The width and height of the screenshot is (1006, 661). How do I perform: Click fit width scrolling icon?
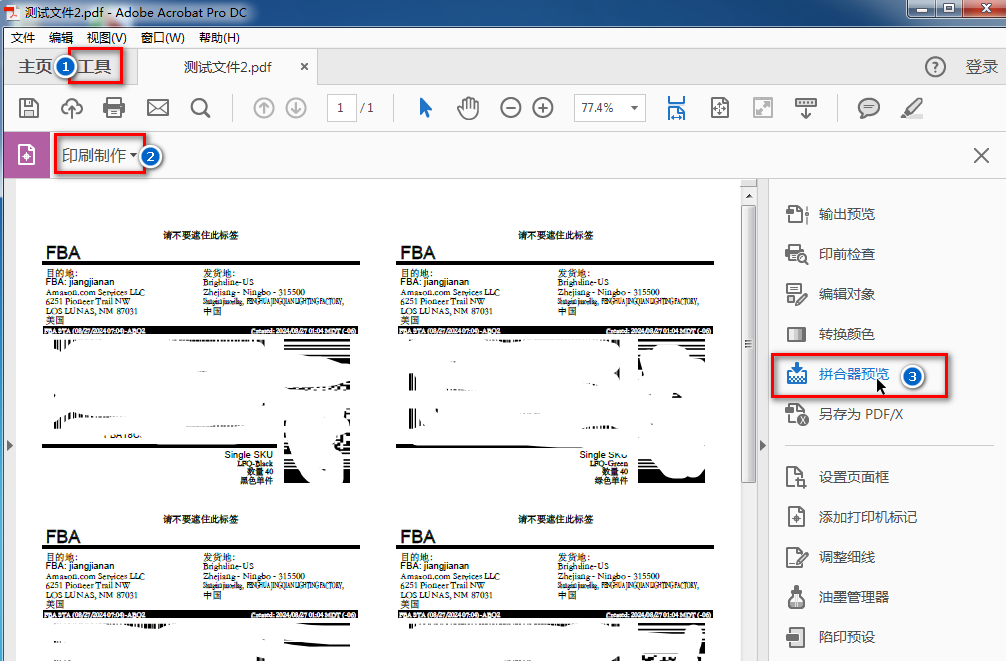click(x=676, y=108)
